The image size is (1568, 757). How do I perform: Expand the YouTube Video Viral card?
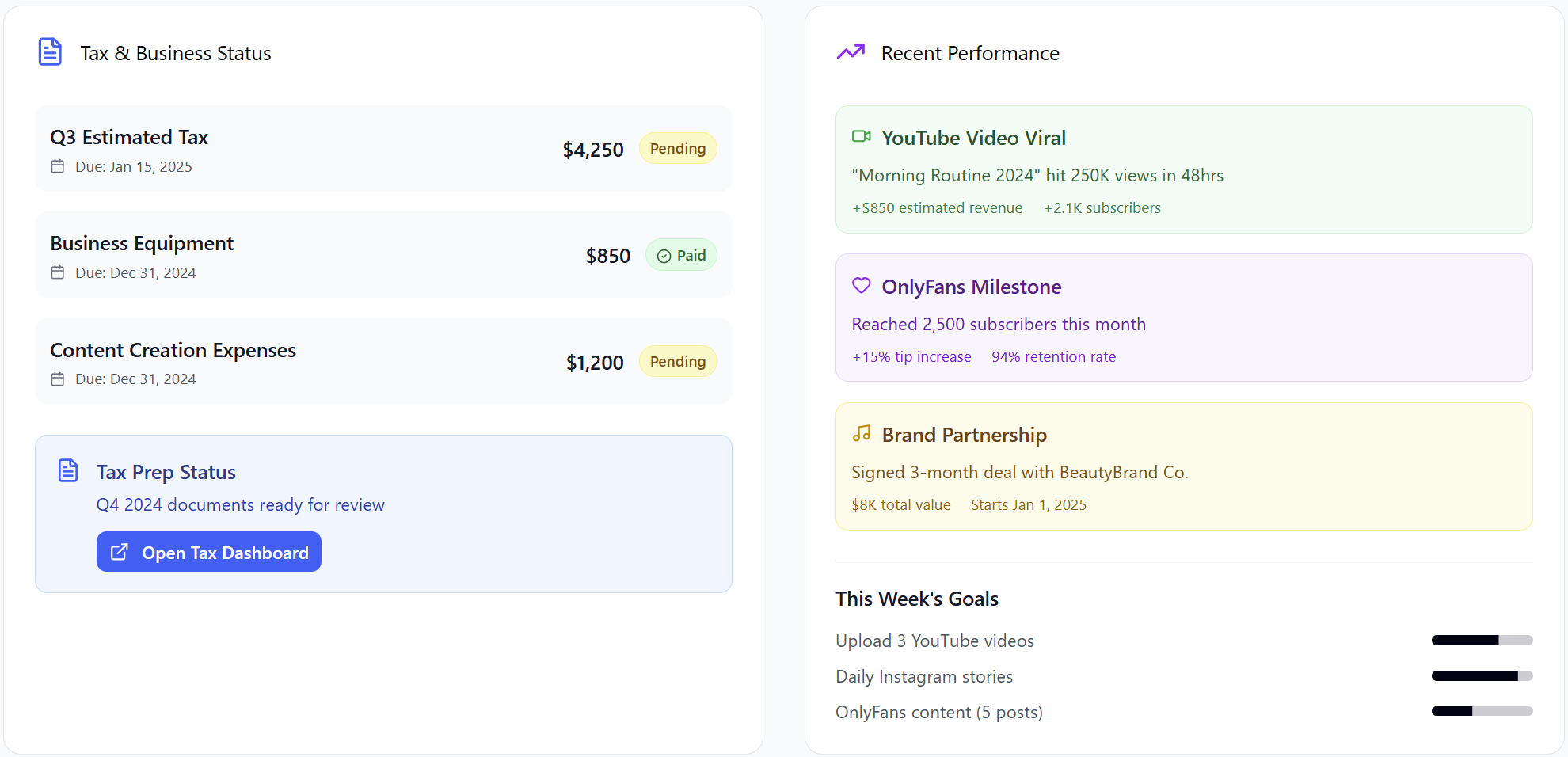(1183, 169)
